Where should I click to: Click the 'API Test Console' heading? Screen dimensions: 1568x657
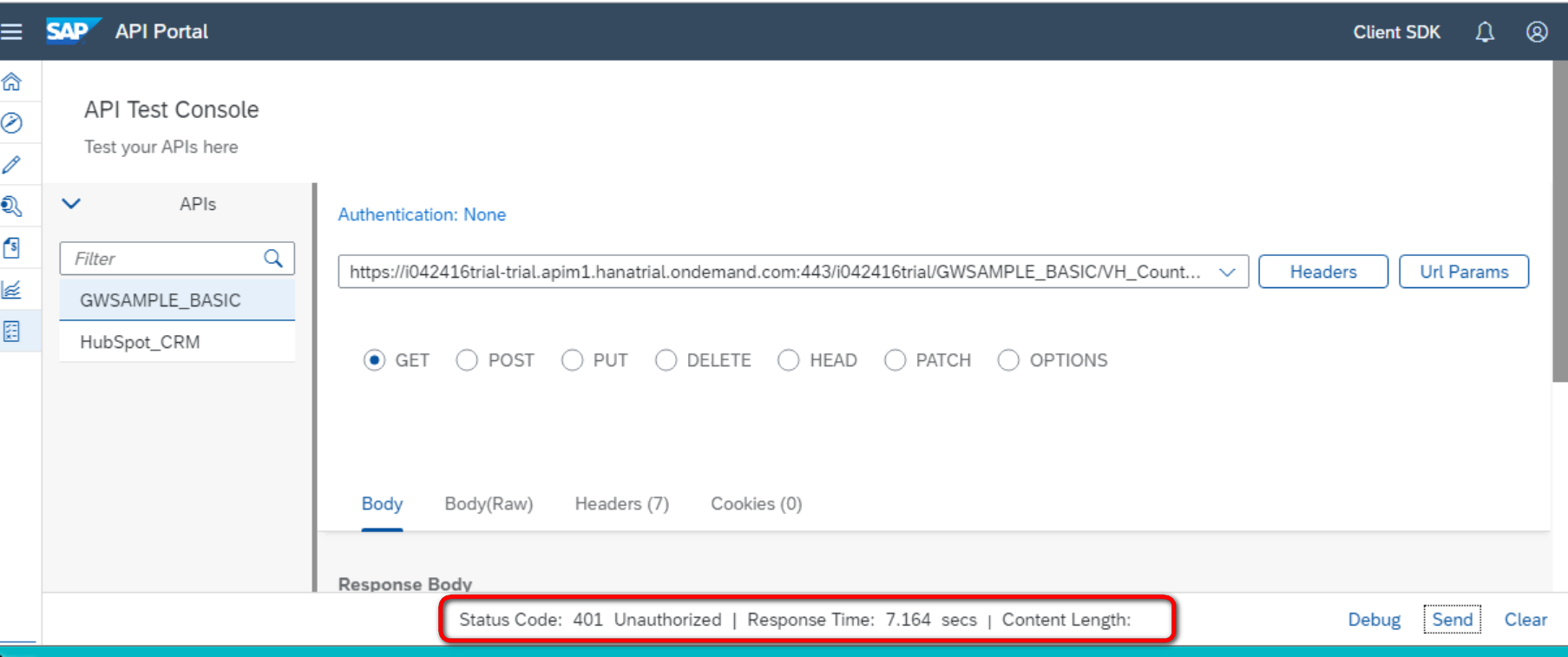[x=171, y=110]
